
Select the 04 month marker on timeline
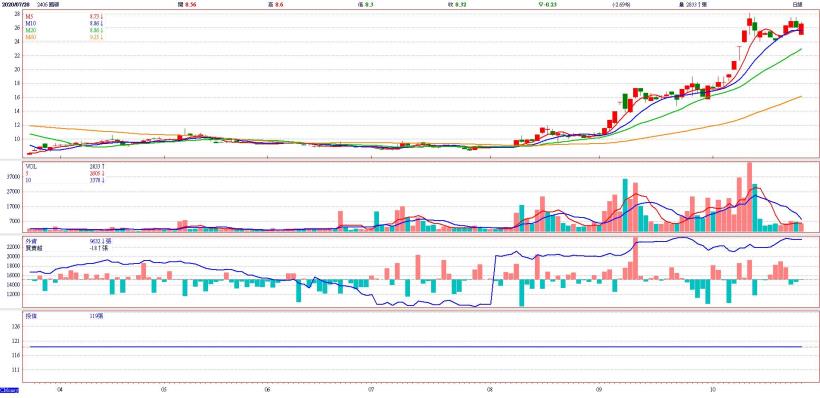[x=60, y=390]
